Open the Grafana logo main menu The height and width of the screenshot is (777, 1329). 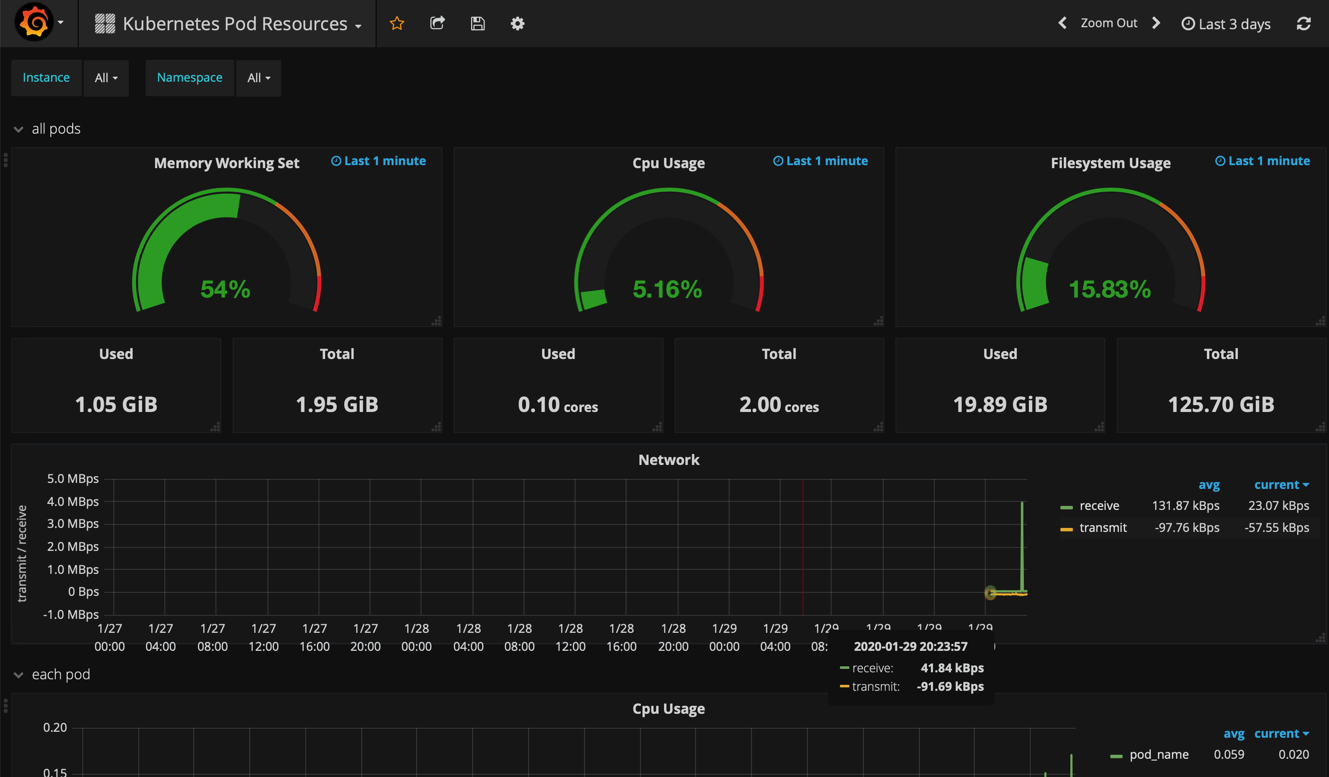34,23
